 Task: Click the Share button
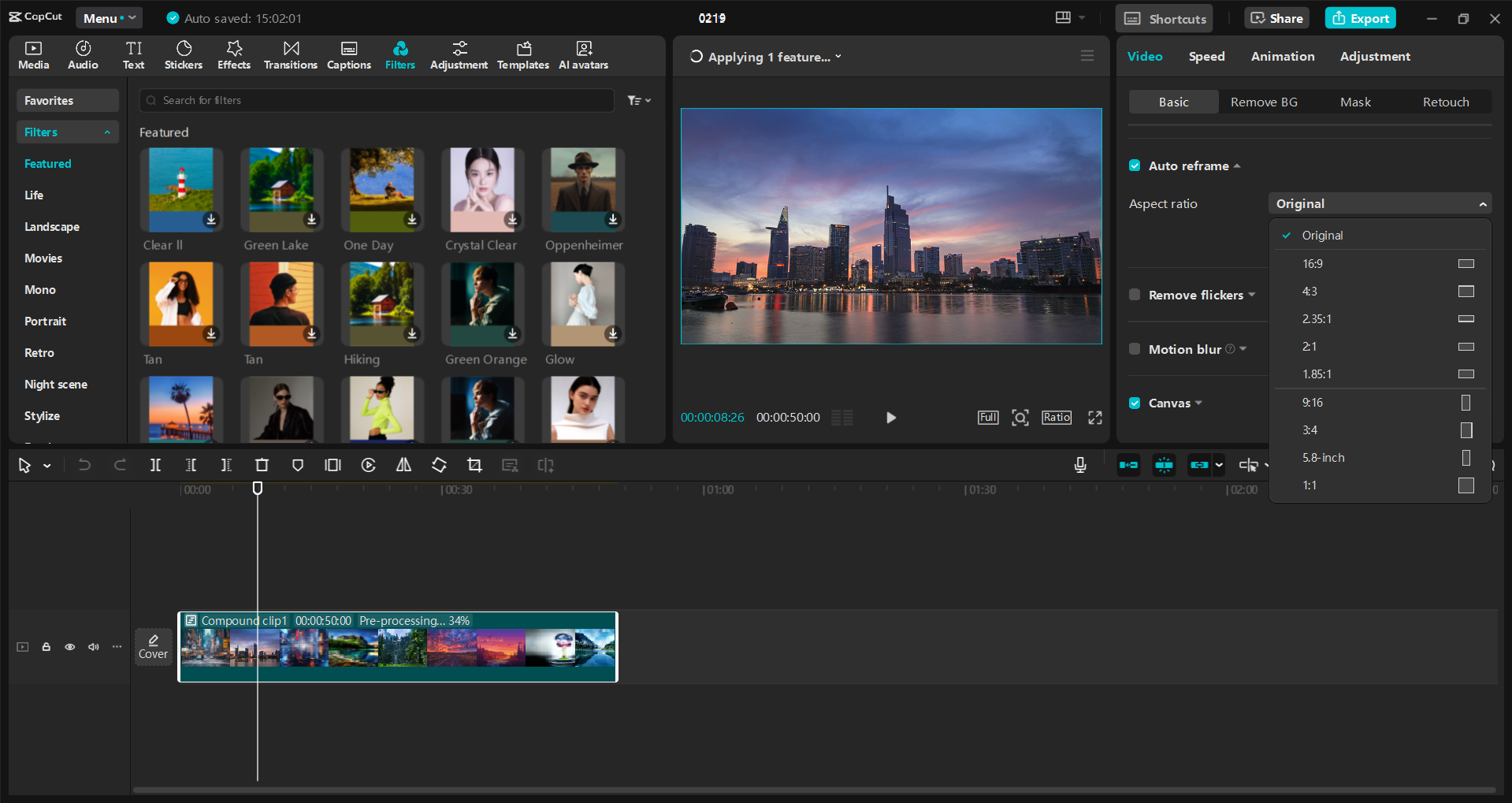(1276, 18)
